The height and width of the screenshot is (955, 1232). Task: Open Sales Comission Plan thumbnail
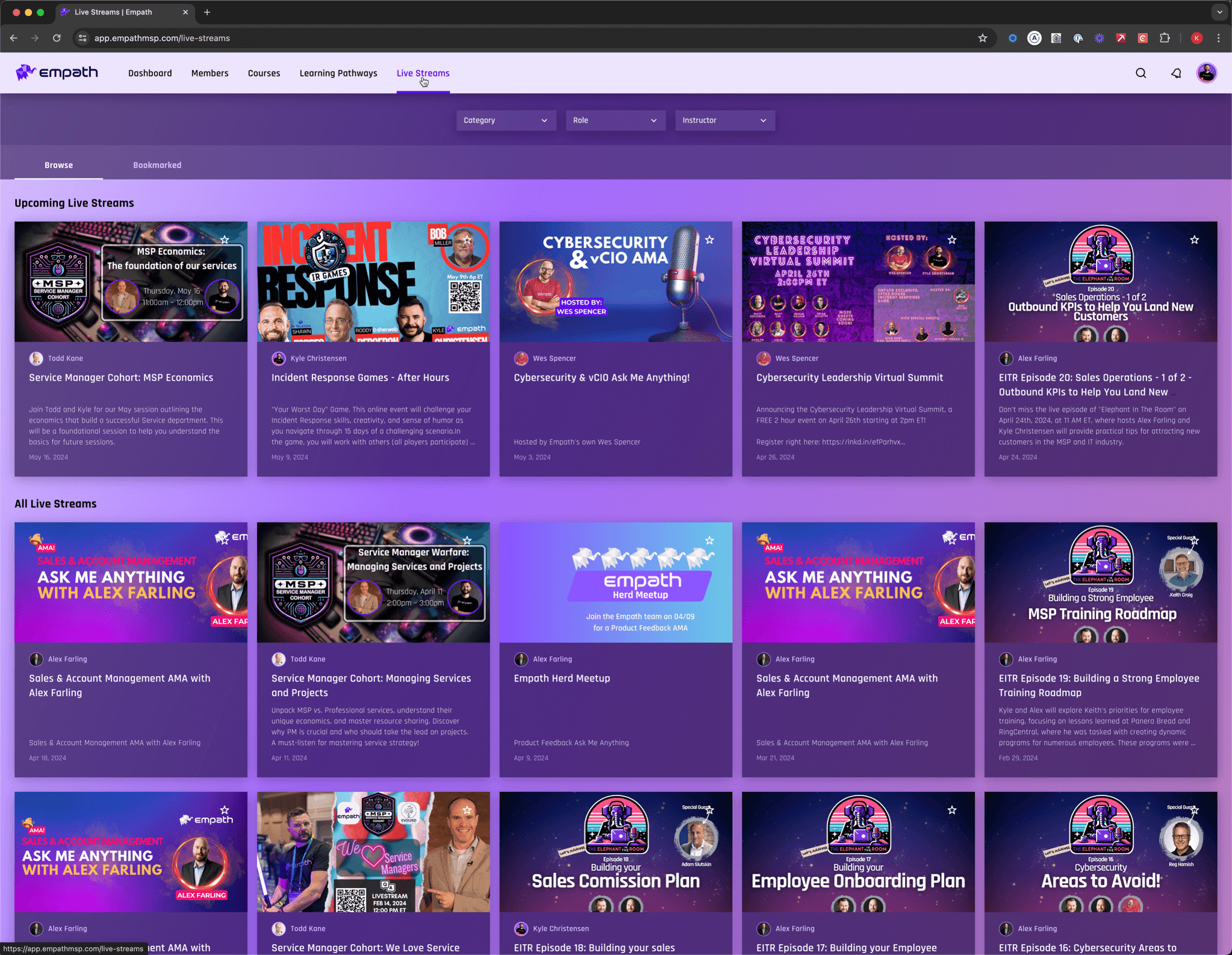tap(615, 851)
